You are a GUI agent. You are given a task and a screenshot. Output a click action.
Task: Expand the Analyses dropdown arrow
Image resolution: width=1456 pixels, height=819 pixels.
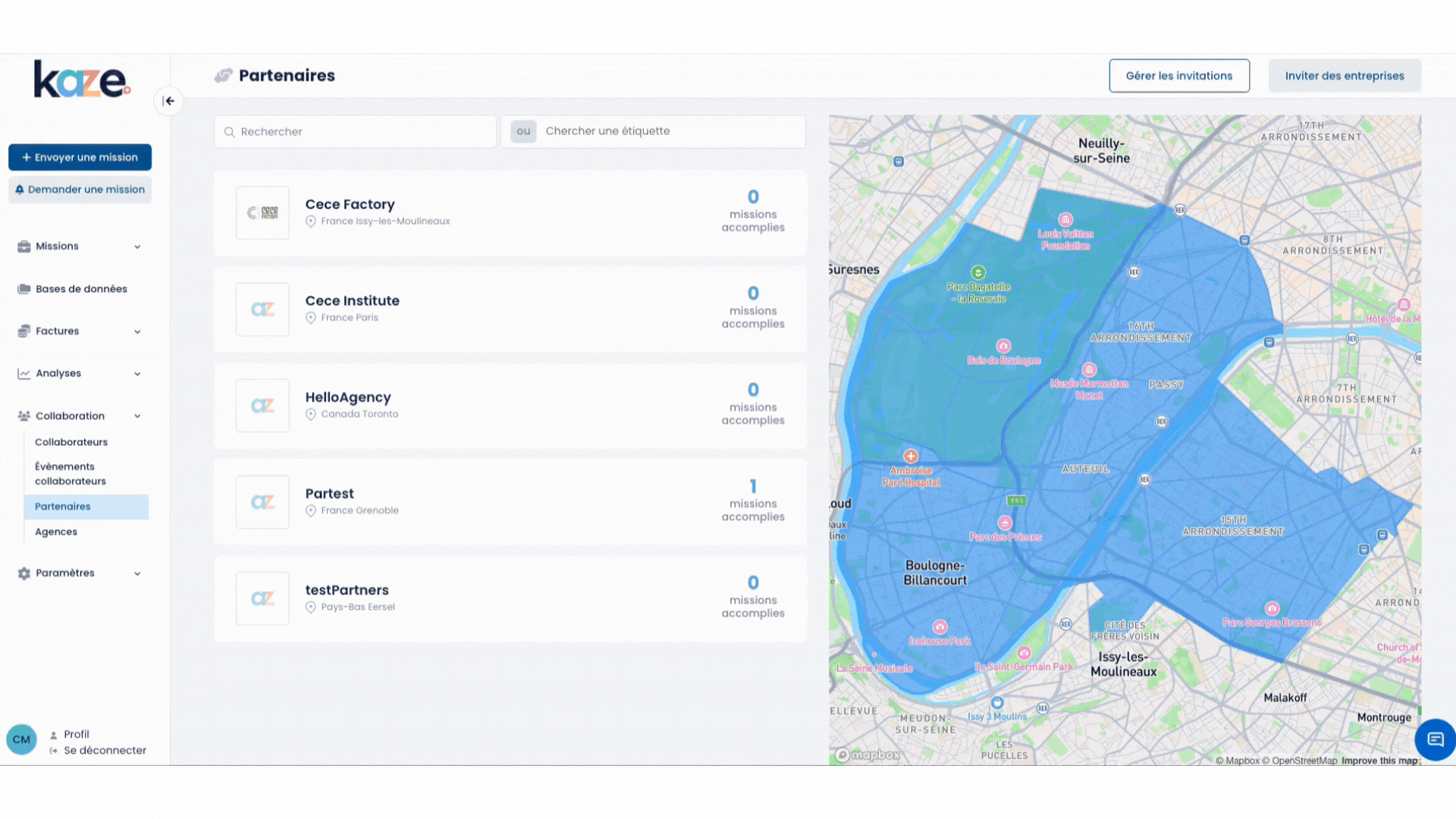(137, 374)
